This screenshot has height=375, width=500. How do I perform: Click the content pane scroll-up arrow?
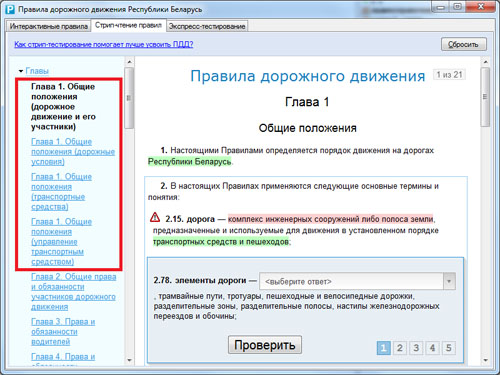[x=485, y=62]
